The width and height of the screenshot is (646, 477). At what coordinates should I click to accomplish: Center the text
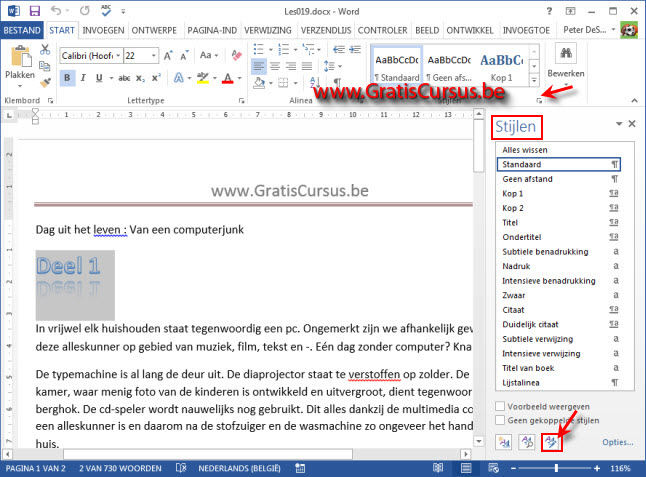(275, 66)
